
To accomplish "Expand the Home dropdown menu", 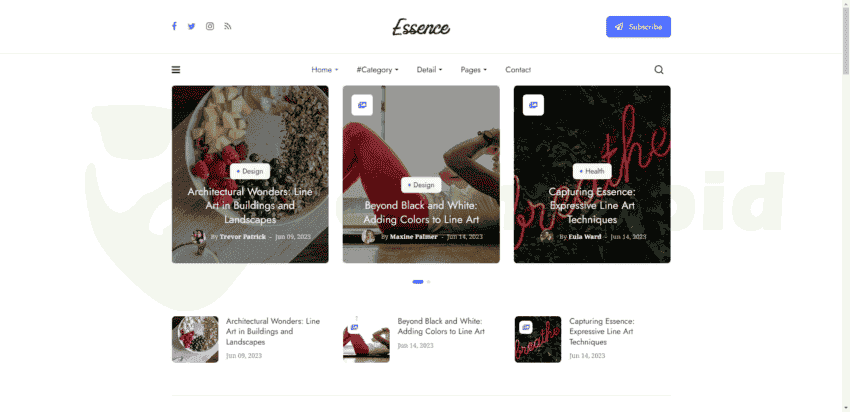I will [325, 69].
